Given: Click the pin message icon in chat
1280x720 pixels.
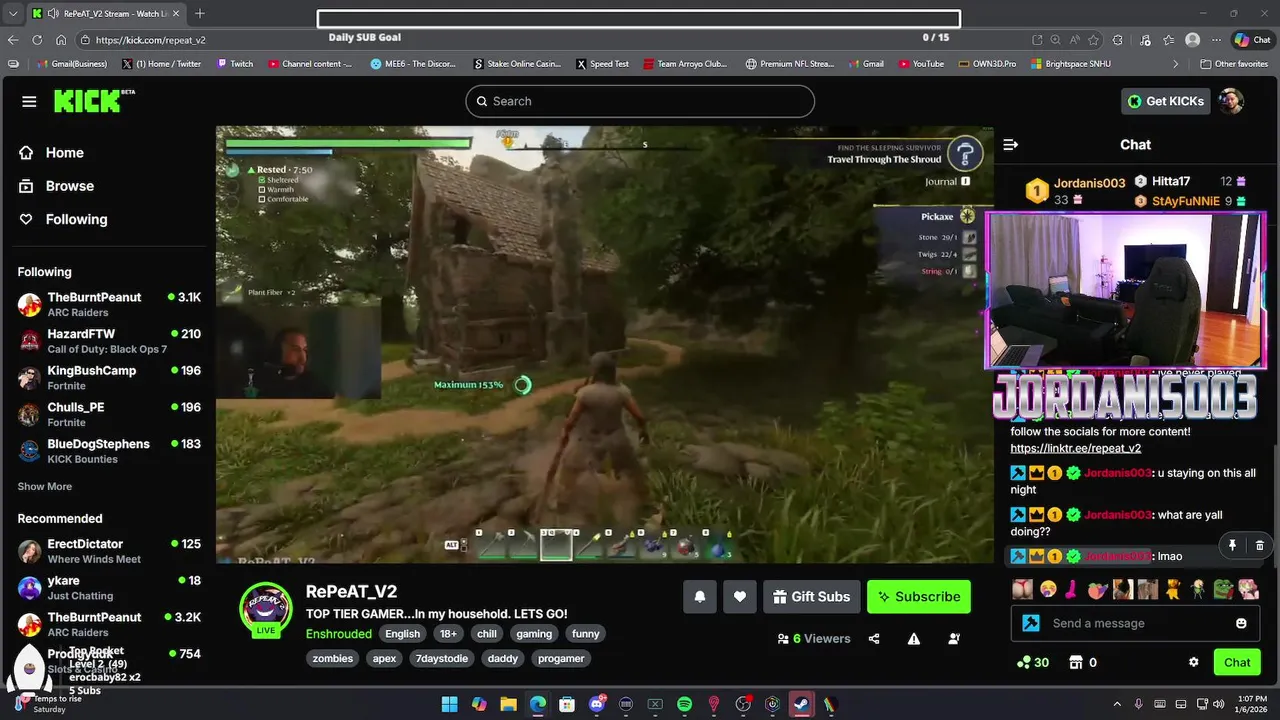Looking at the screenshot, I should pos(1232,546).
